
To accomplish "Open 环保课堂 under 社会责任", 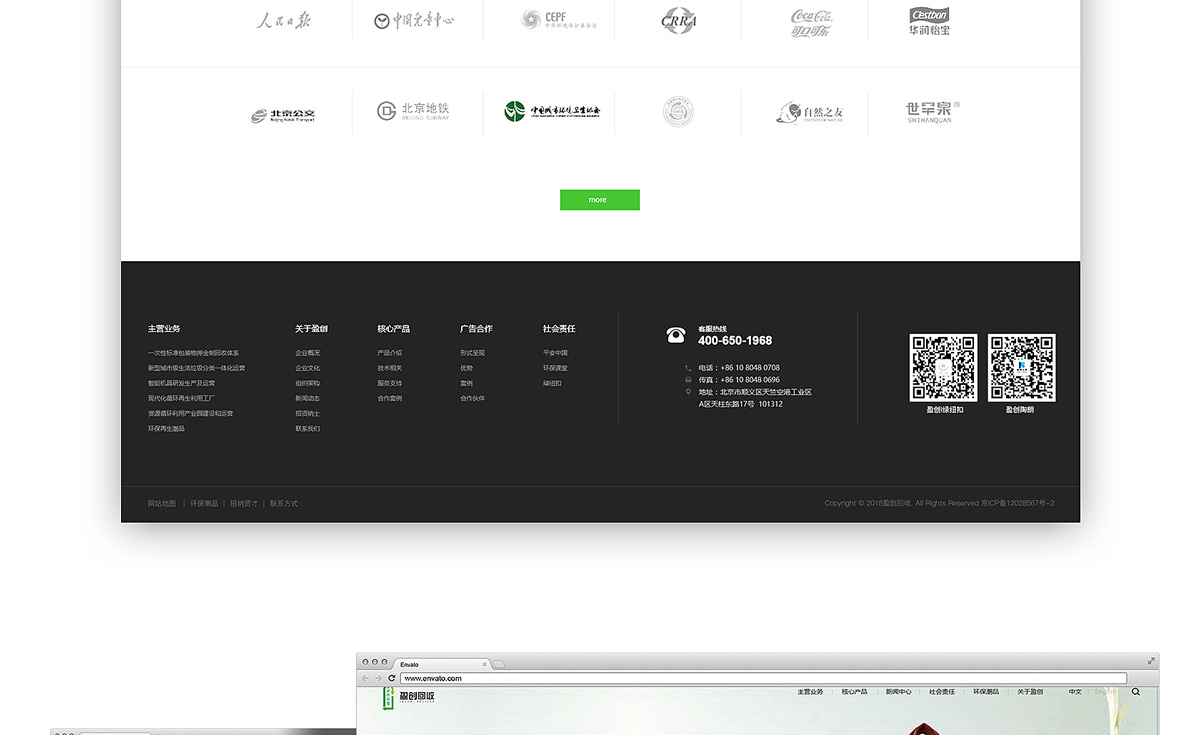I will click(x=556, y=368).
